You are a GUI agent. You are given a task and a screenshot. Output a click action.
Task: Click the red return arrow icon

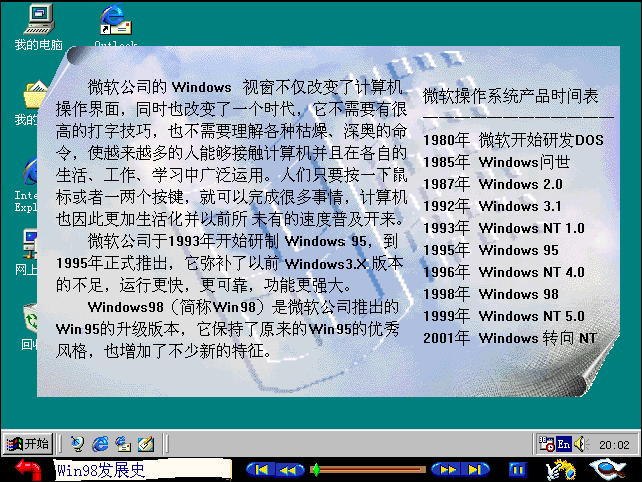pyautogui.click(x=29, y=469)
